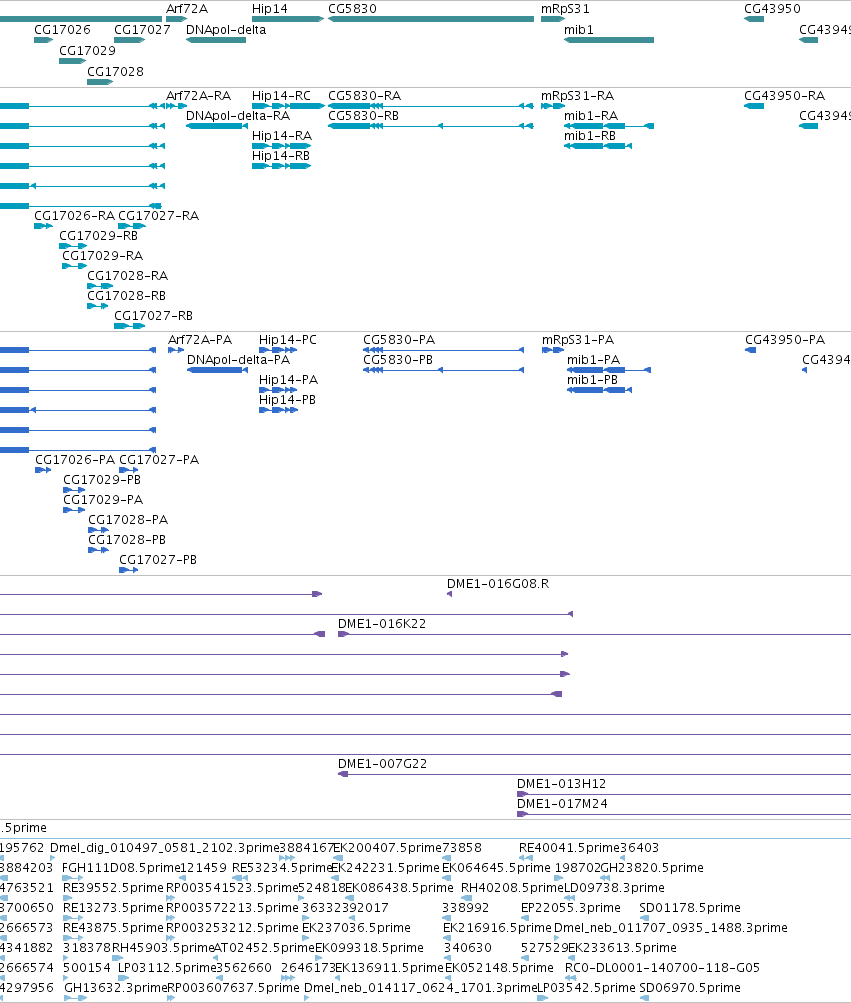Select the CG17027-RB transcript label
Viewport: 851px width, 1003px height.
(x=154, y=316)
